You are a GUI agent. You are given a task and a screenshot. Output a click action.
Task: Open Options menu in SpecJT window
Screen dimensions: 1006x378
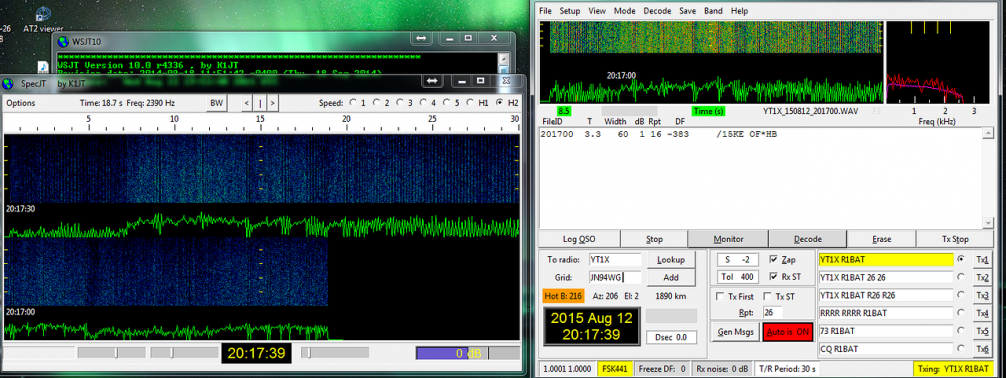[21, 103]
